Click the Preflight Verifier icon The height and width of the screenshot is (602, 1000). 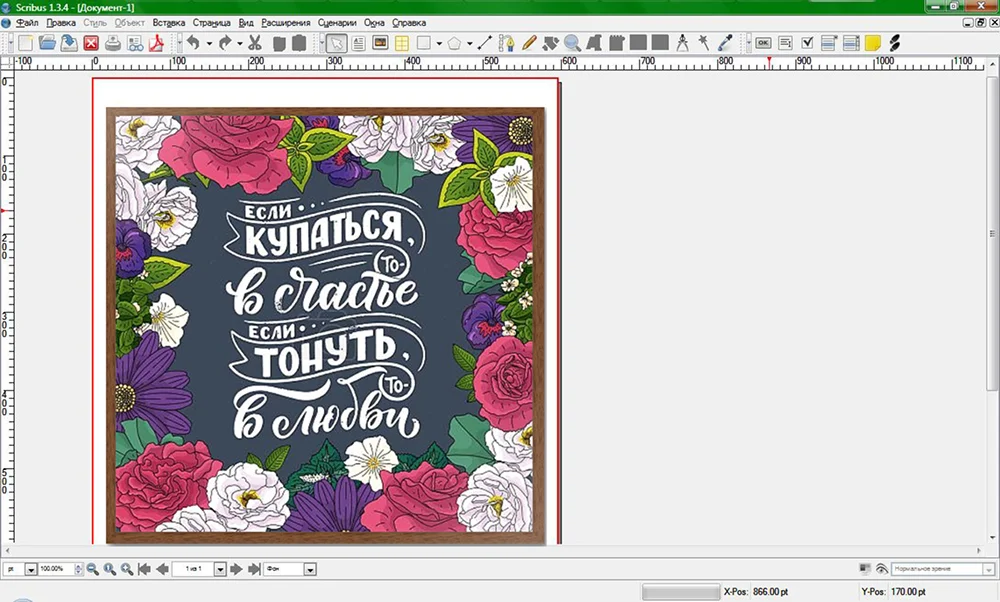(x=134, y=43)
